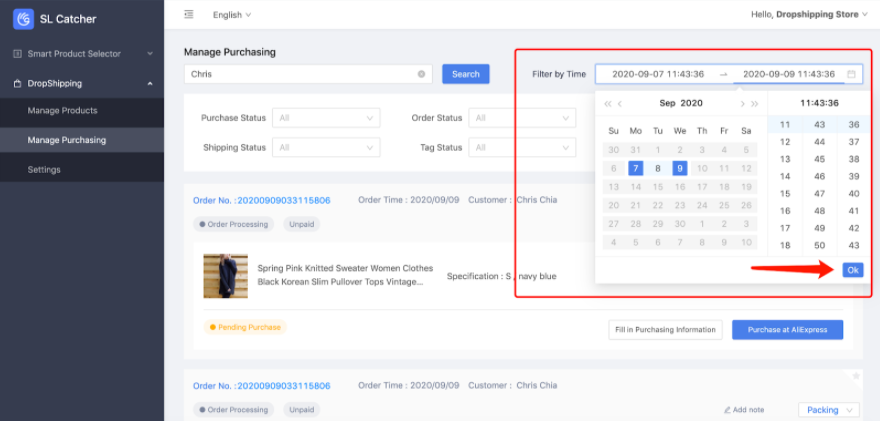Collapse the DropShipping sidebar section
Image resolution: width=880 pixels, height=421 pixels.
[150, 84]
